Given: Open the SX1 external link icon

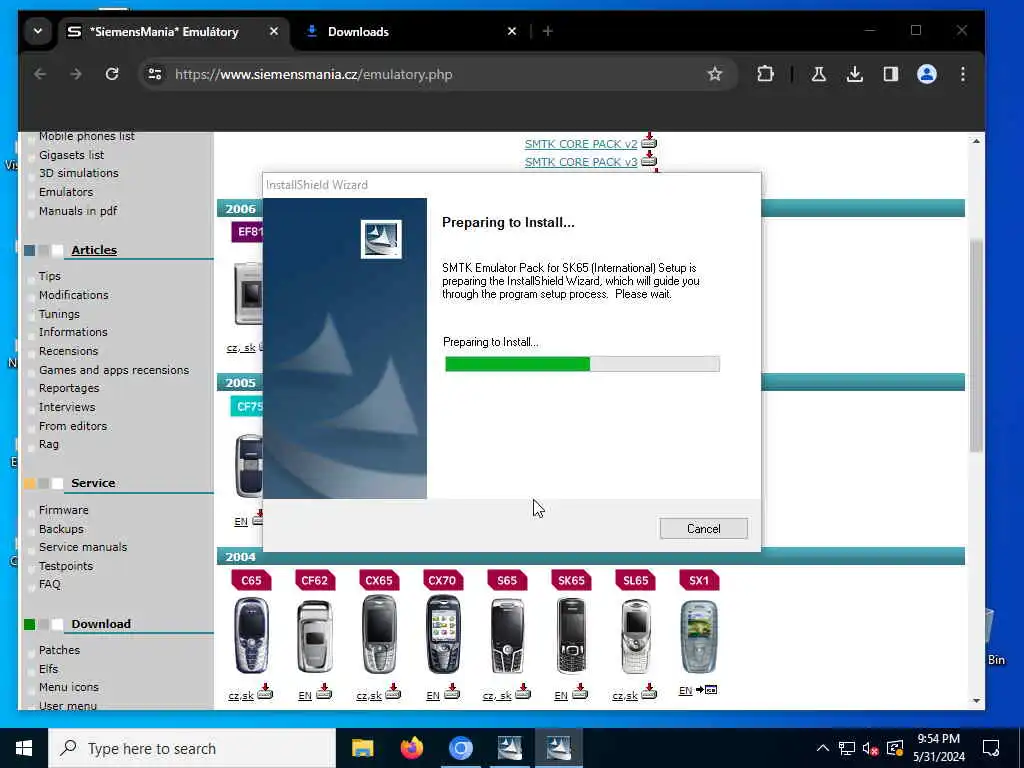Looking at the screenshot, I should 707,690.
